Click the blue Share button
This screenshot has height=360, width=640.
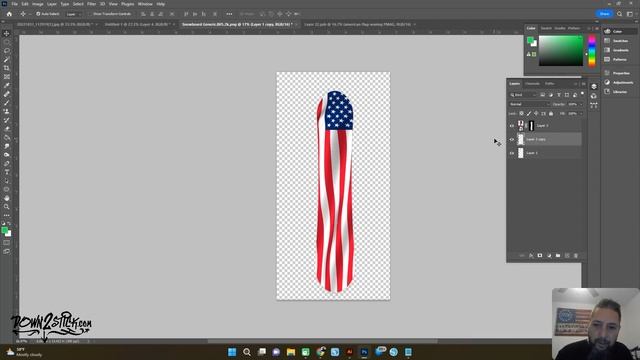(x=604, y=14)
